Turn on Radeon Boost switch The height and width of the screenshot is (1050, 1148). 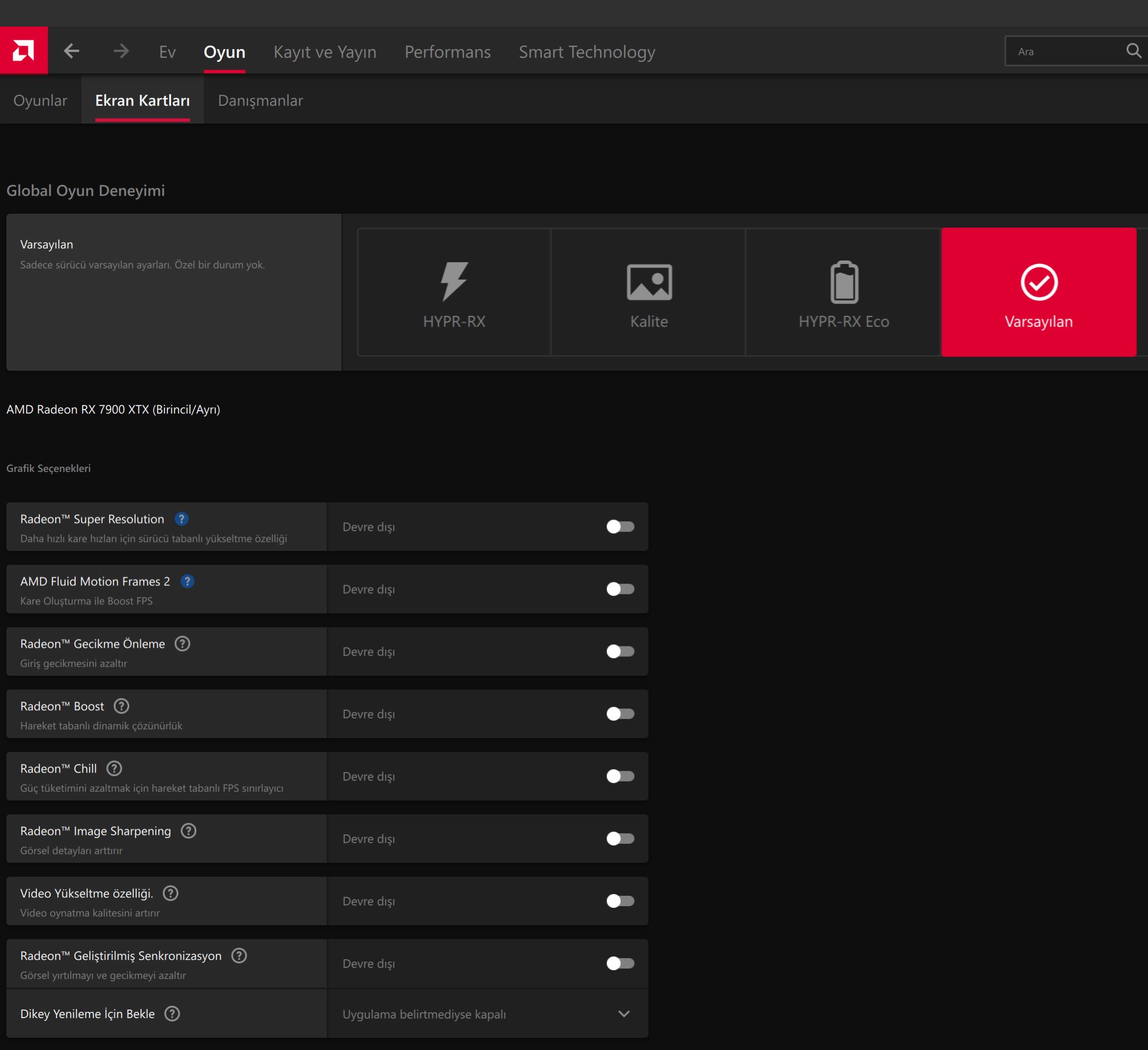tap(620, 714)
